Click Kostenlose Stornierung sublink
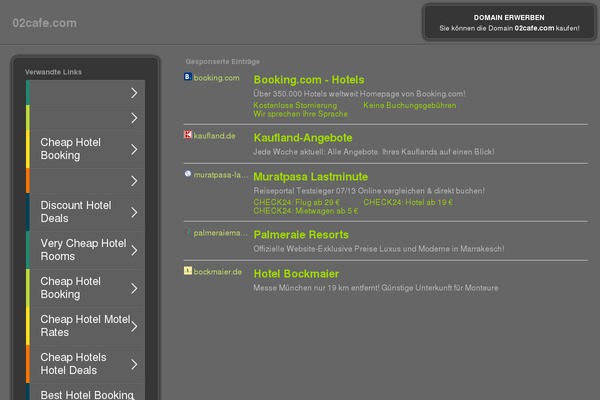600x400 pixels. pyautogui.click(x=295, y=105)
